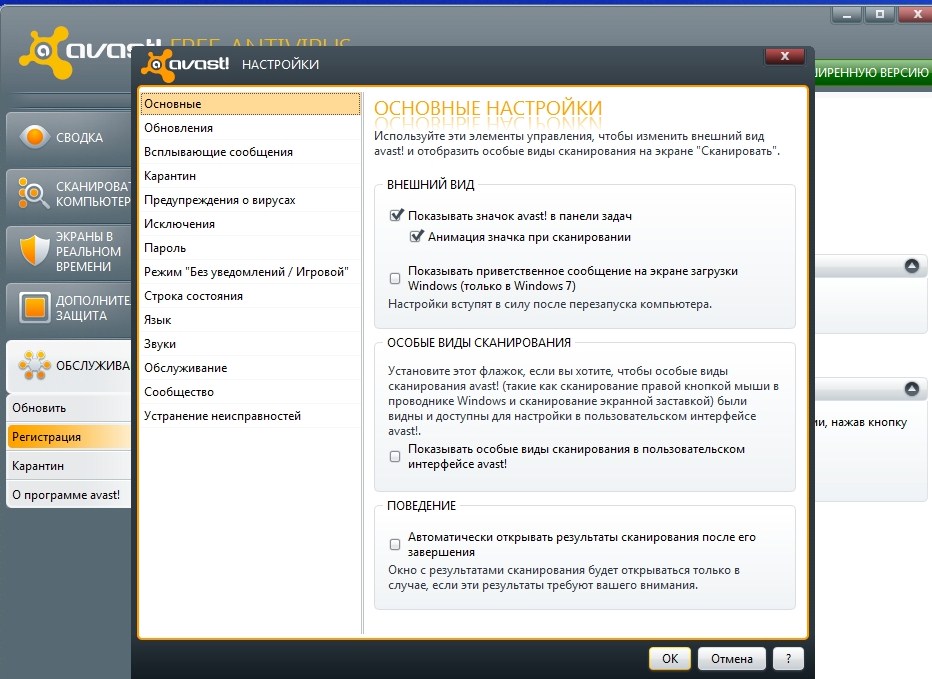Collapse the lower panel with round arrow
This screenshot has width=932, height=679.
[x=911, y=389]
